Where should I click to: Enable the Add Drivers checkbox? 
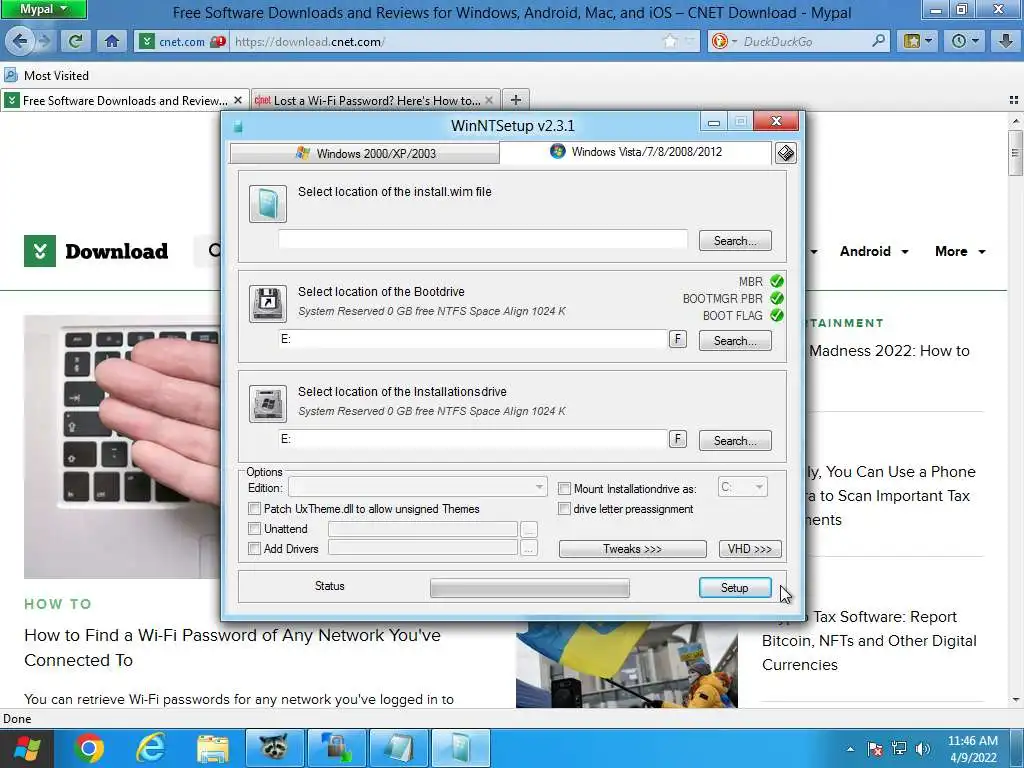tap(255, 549)
